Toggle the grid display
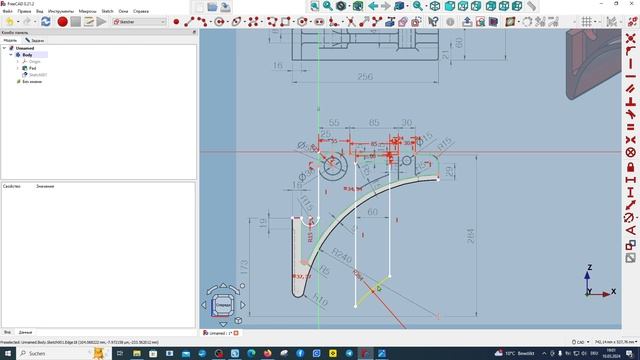640x360 pixels. point(587,22)
